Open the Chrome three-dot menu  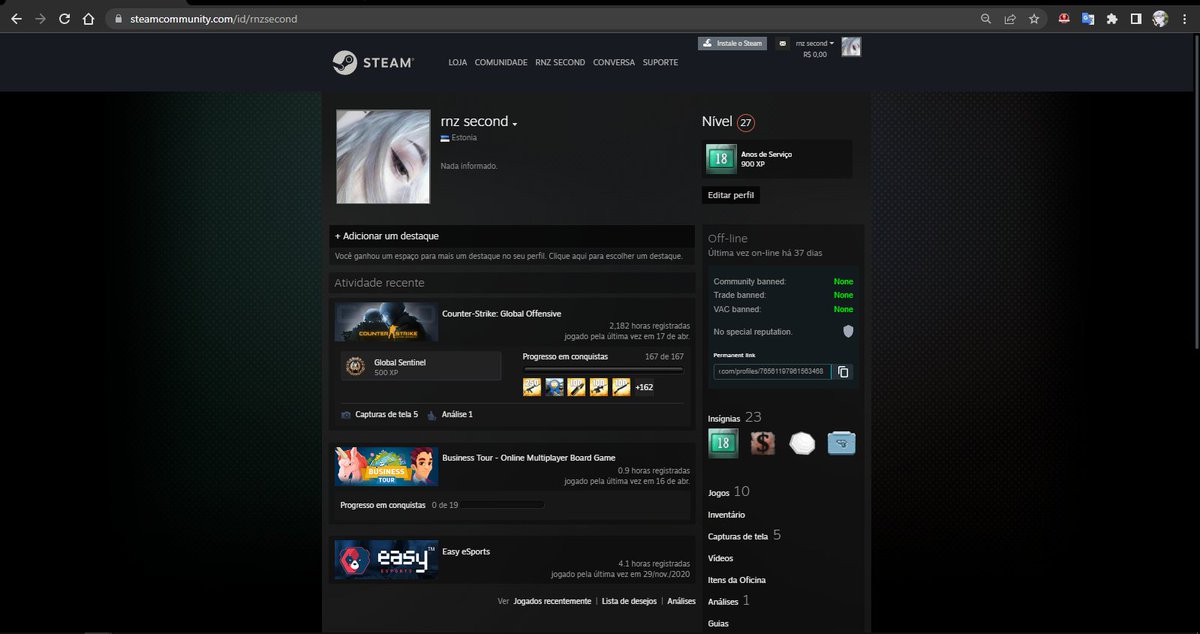[1185, 18]
